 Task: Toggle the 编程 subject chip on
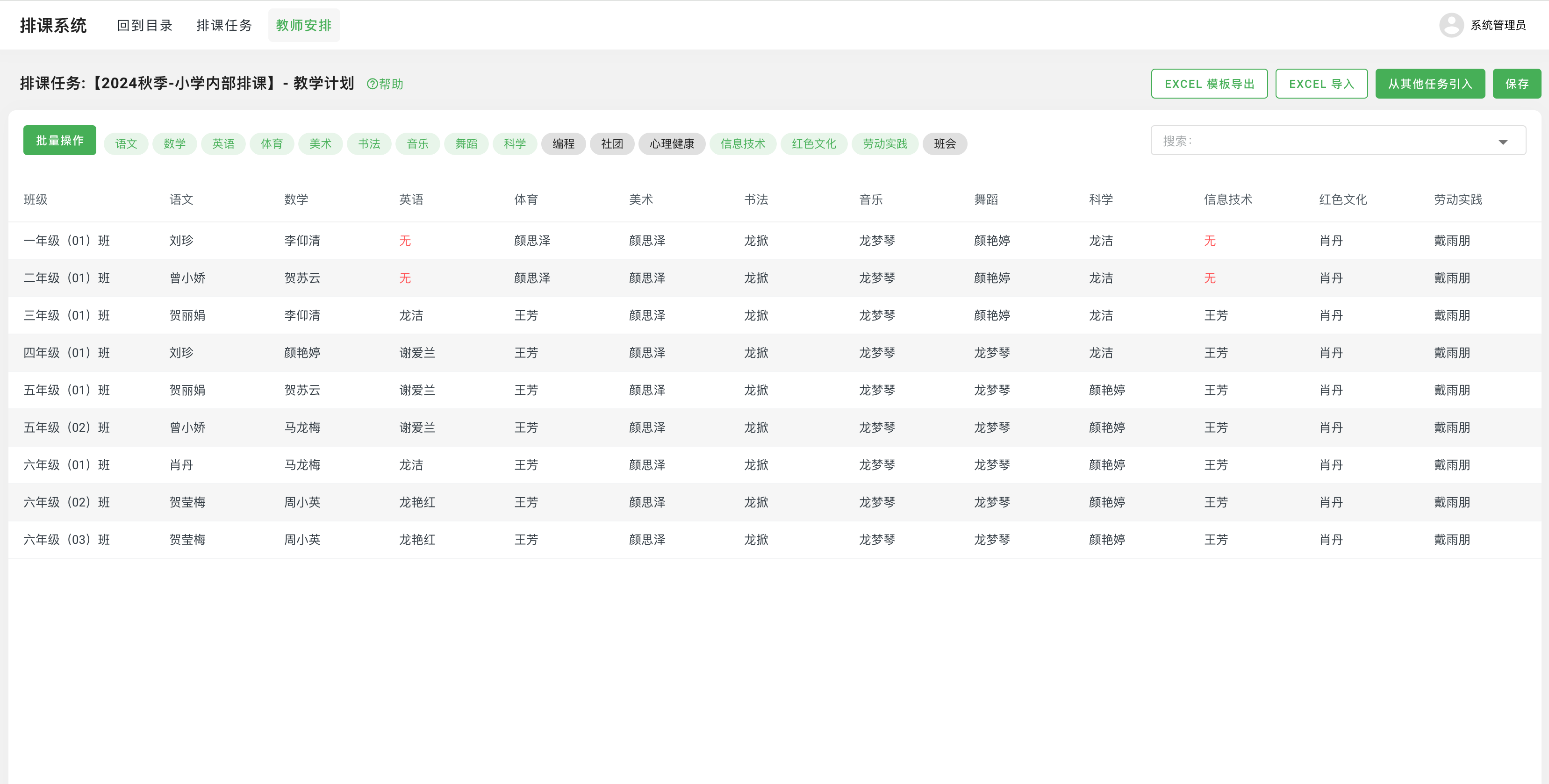point(563,144)
